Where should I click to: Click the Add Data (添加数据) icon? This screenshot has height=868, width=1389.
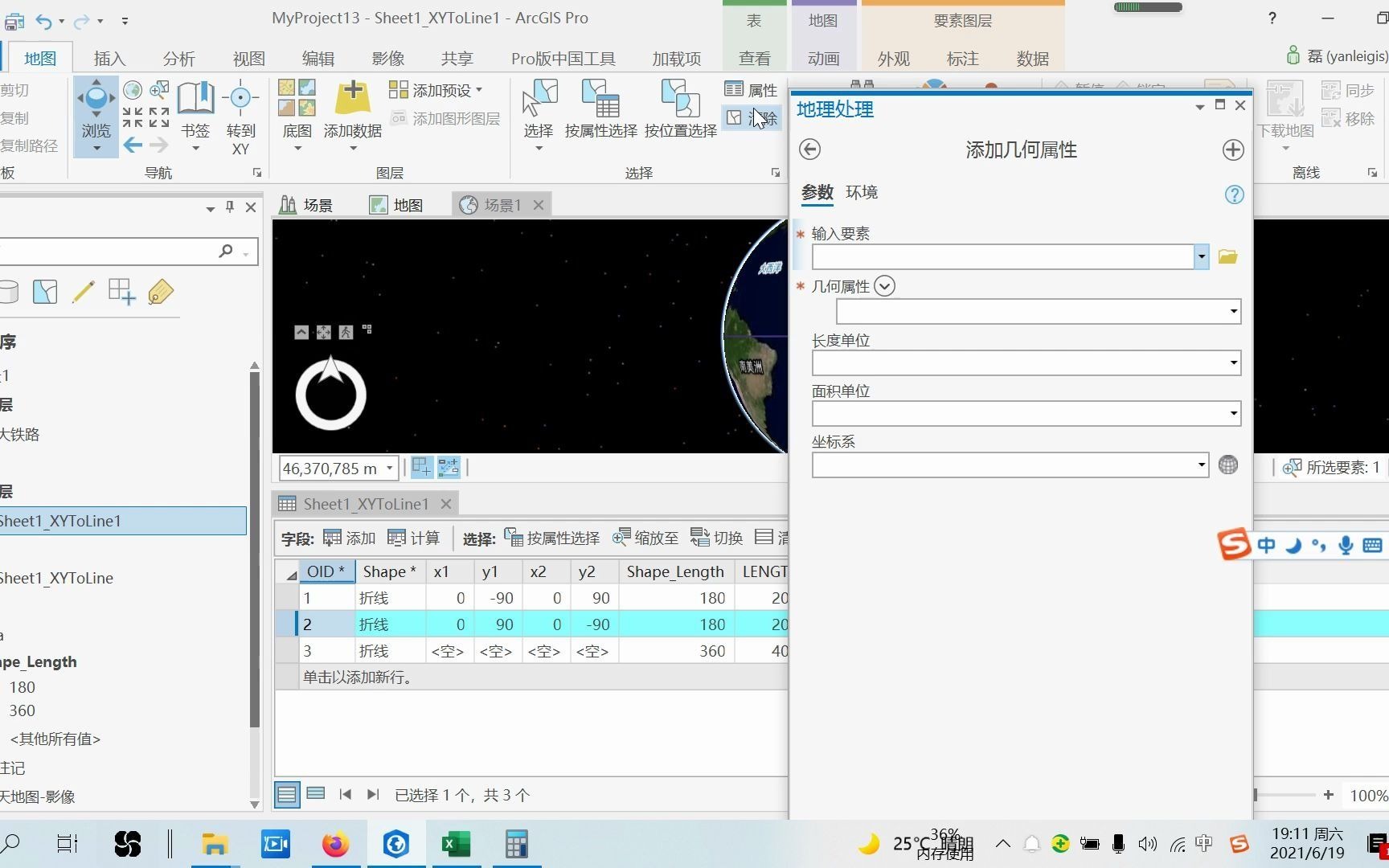pyautogui.click(x=352, y=98)
